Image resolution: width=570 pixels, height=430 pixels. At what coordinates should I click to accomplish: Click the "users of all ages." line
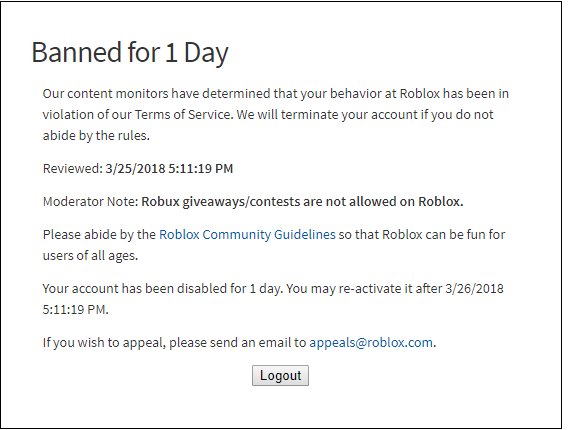tap(91, 256)
